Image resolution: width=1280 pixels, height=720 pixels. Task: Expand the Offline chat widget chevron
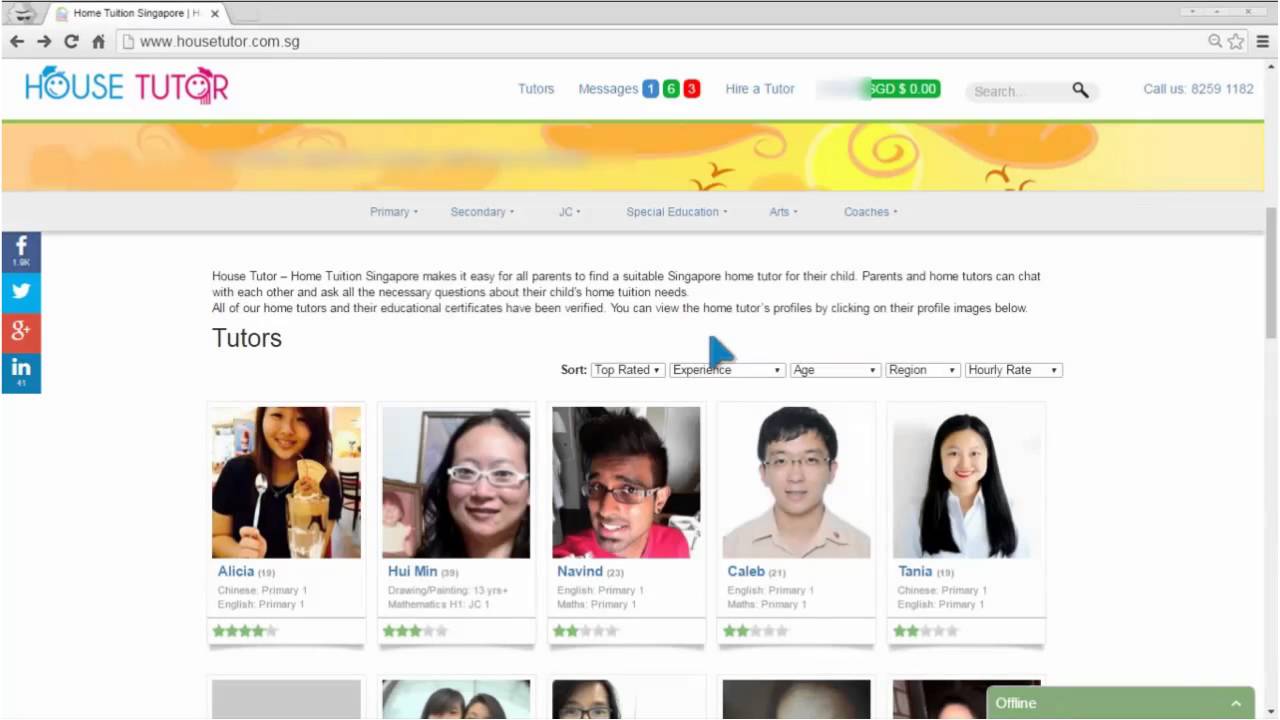point(1236,704)
